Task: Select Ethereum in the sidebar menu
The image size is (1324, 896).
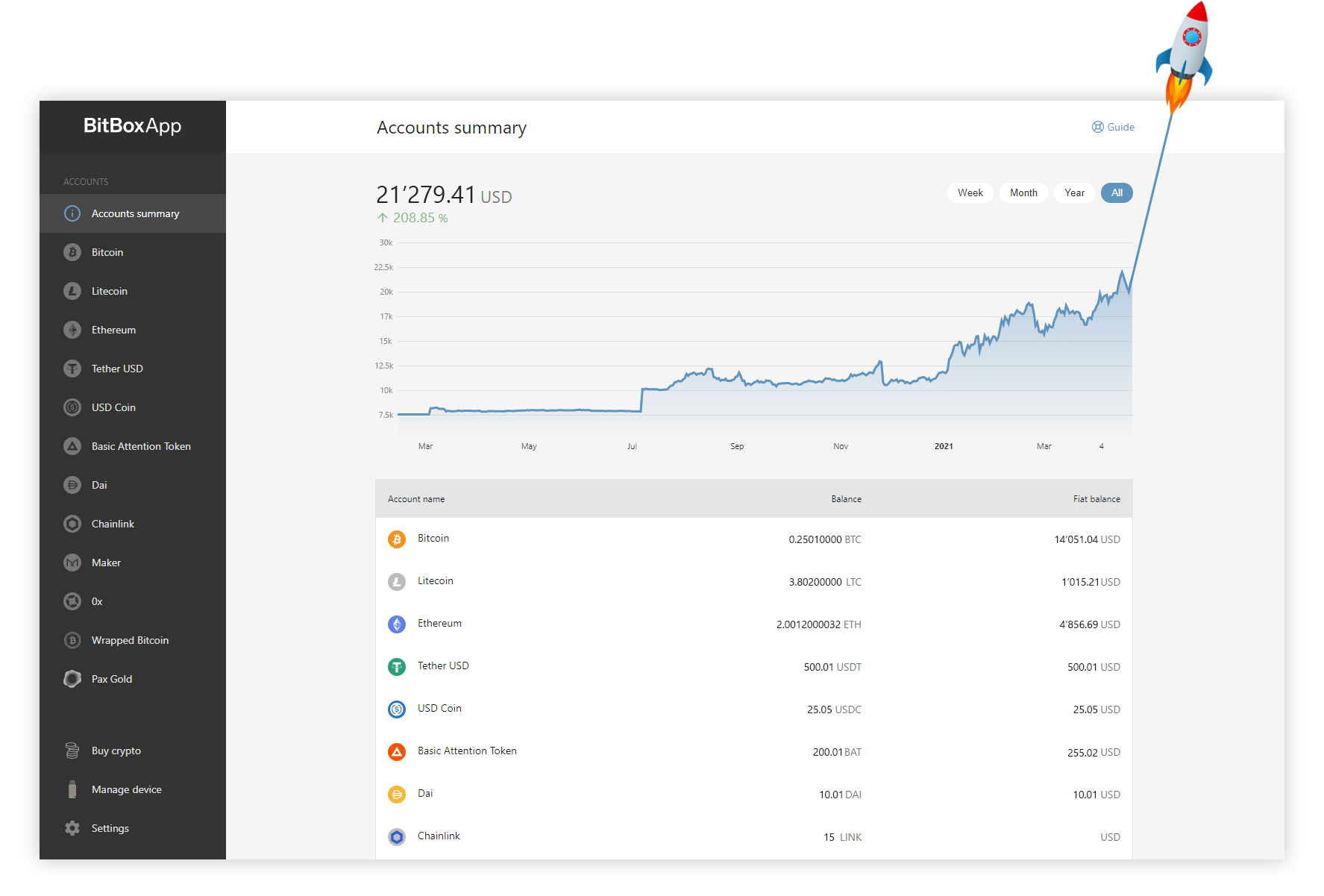Action: click(x=133, y=330)
